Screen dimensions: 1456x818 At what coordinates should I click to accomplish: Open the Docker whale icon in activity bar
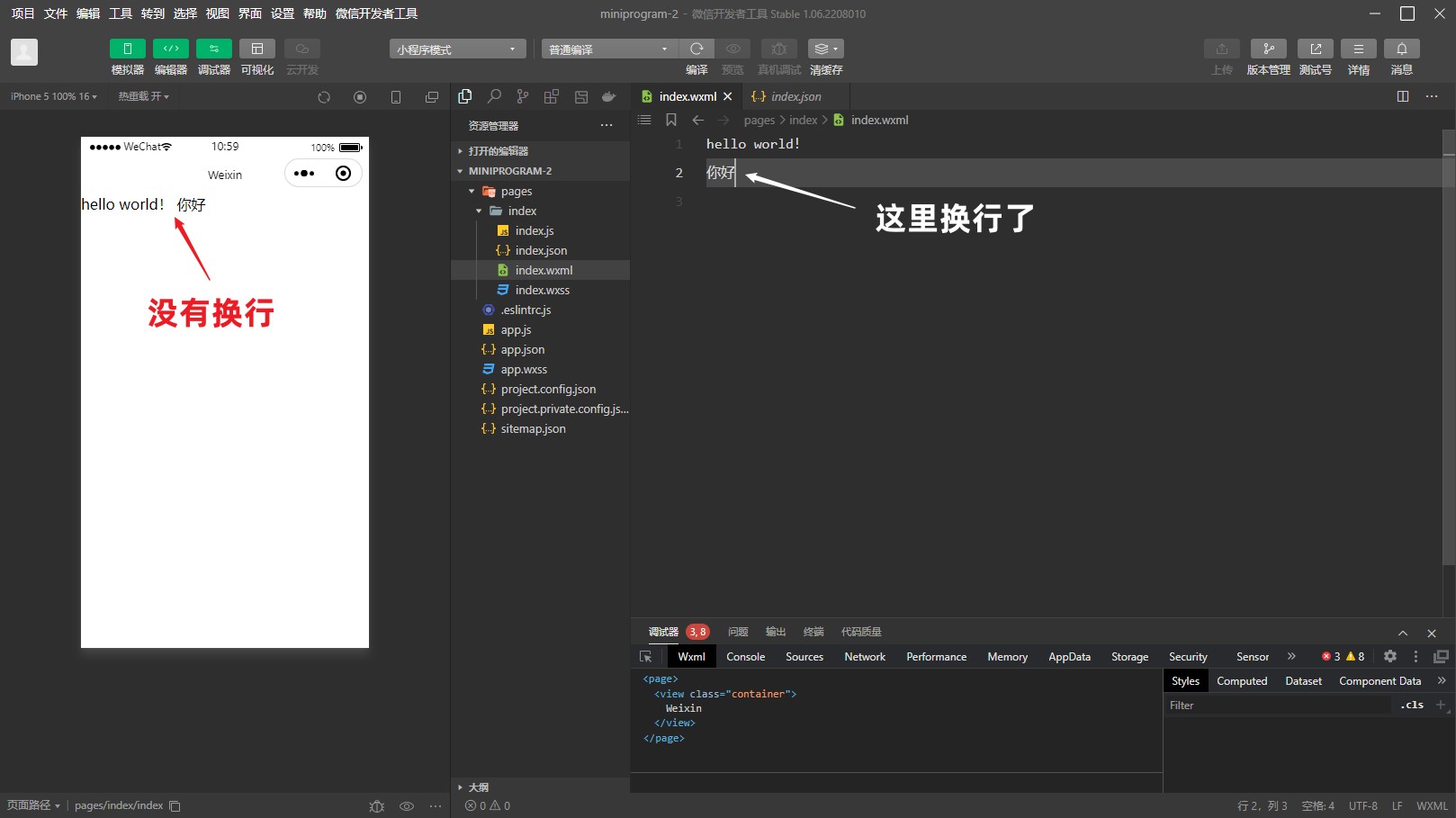[x=609, y=96]
